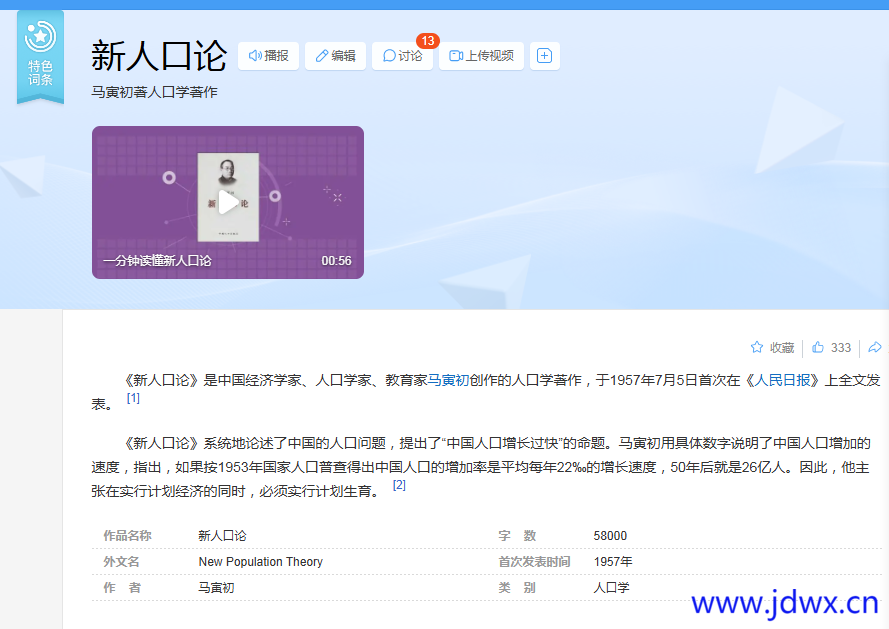Click the 特色词条 badge ribbon

pos(40,57)
